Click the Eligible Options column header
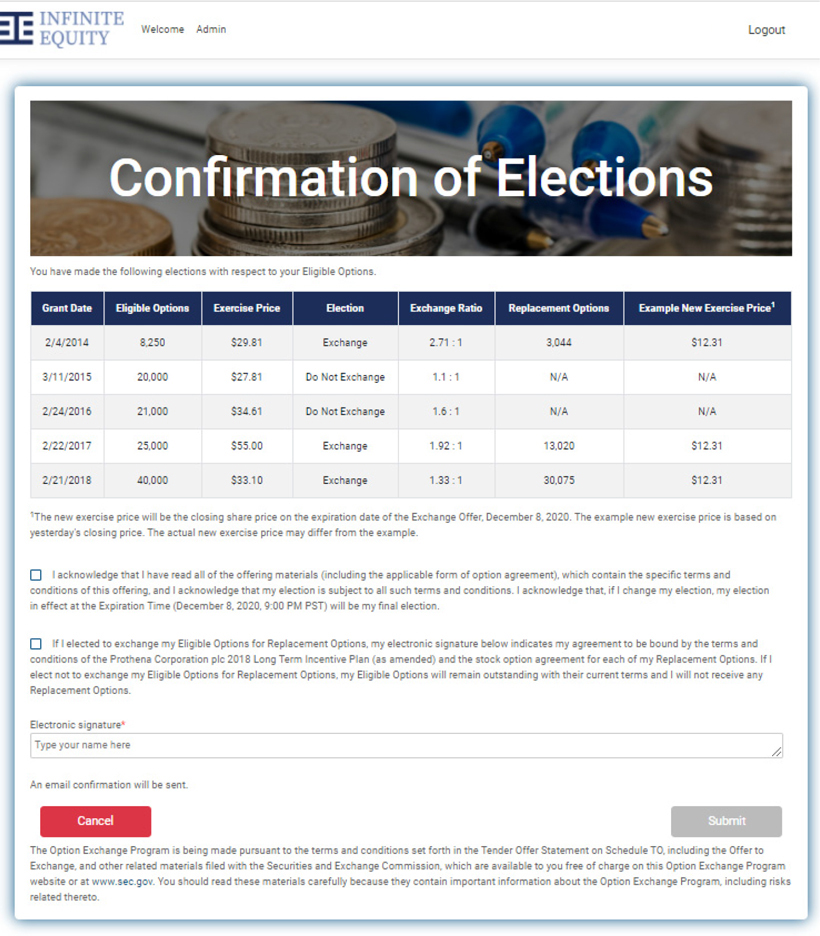 tap(152, 308)
